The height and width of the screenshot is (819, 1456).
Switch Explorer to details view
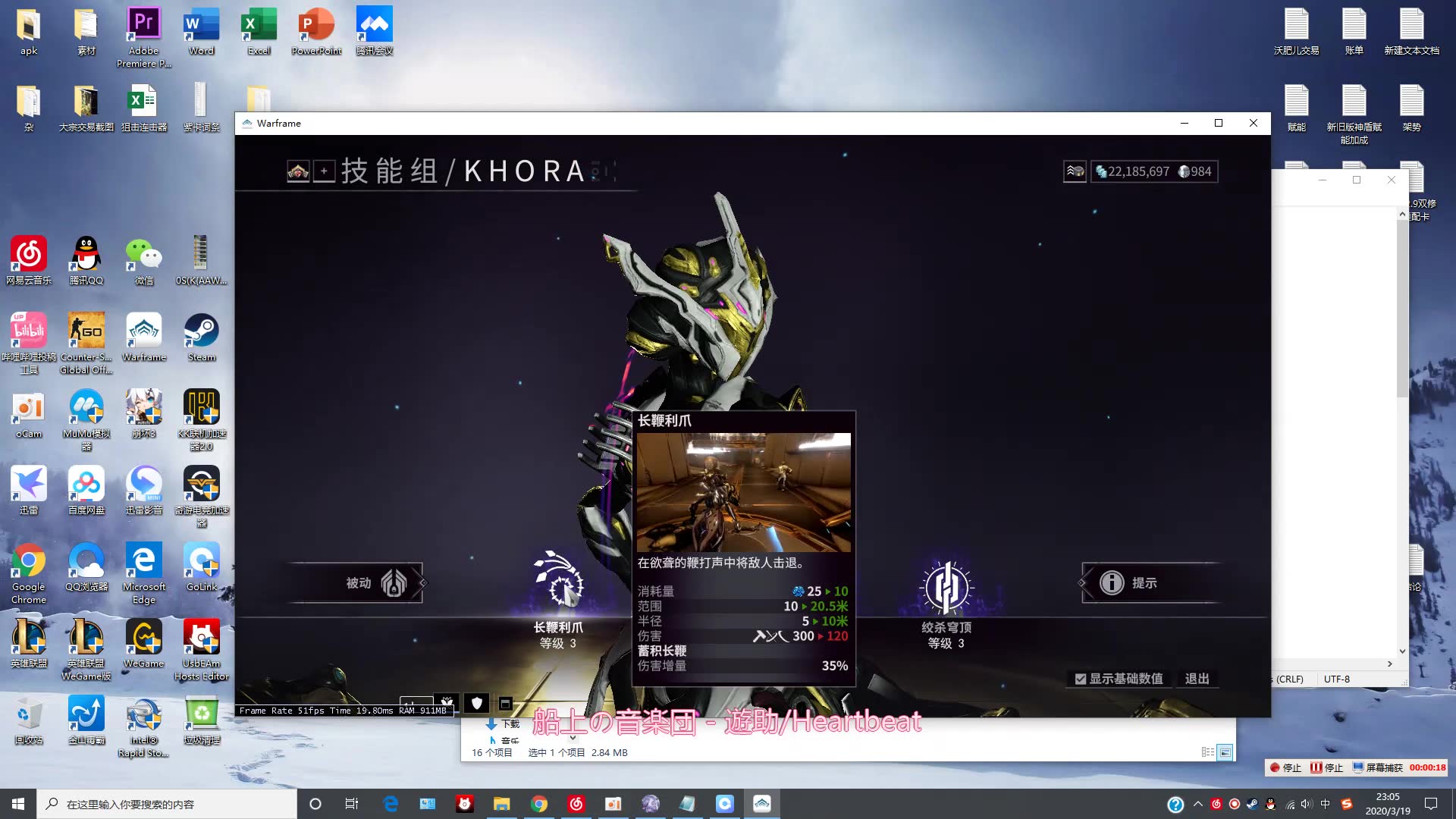click(x=1208, y=752)
